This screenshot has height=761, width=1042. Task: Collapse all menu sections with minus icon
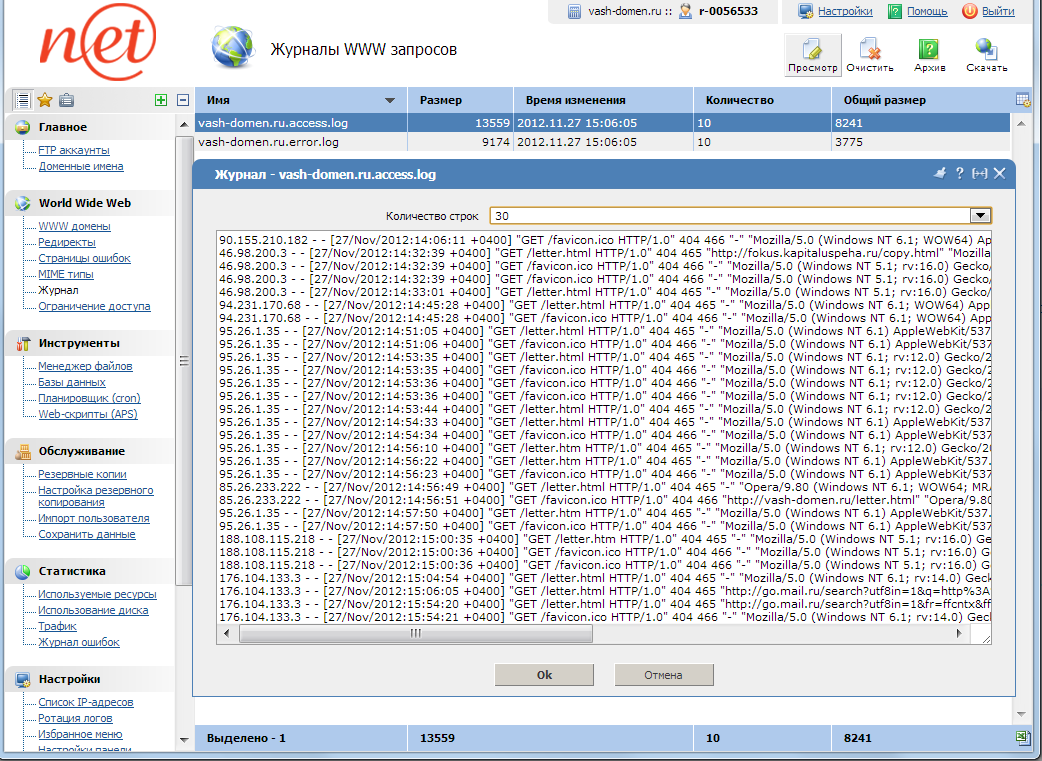pos(183,100)
